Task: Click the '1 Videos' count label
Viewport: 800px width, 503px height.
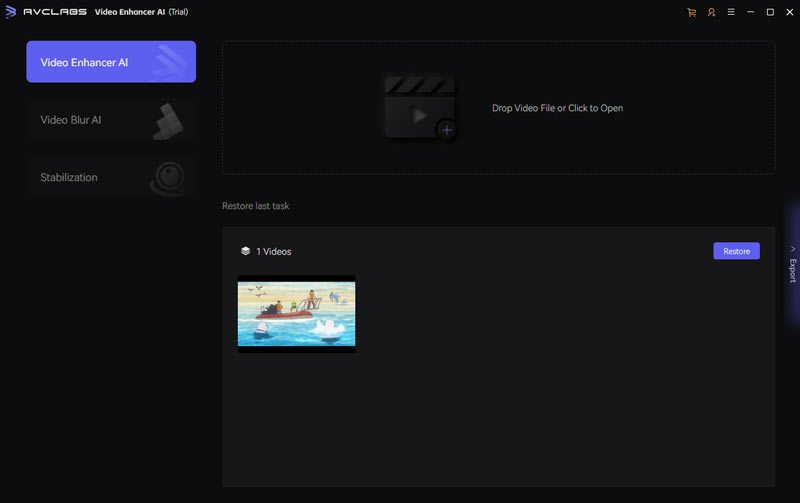Action: point(273,252)
